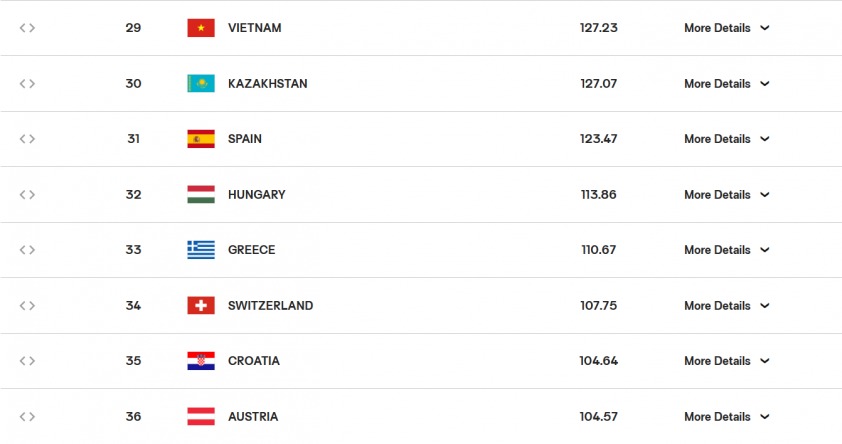
Task: Click the Austria flag icon
Action: 201,417
